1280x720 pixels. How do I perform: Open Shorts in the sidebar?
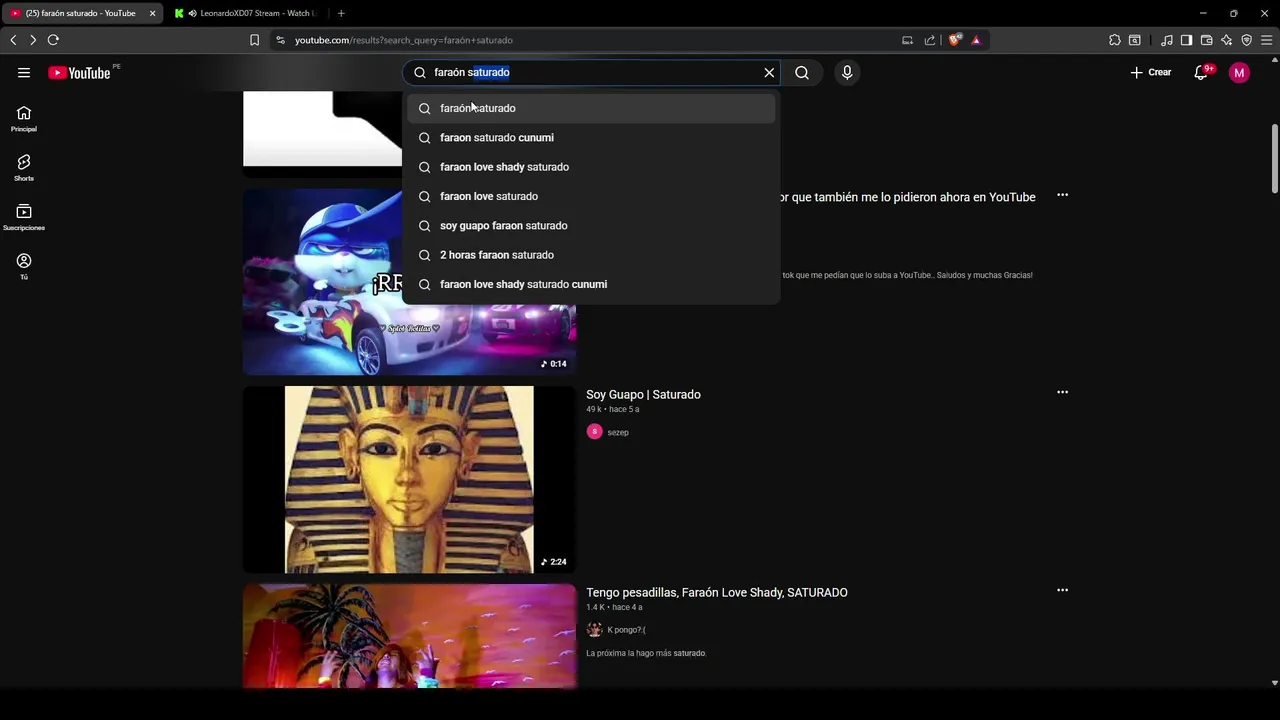click(24, 168)
